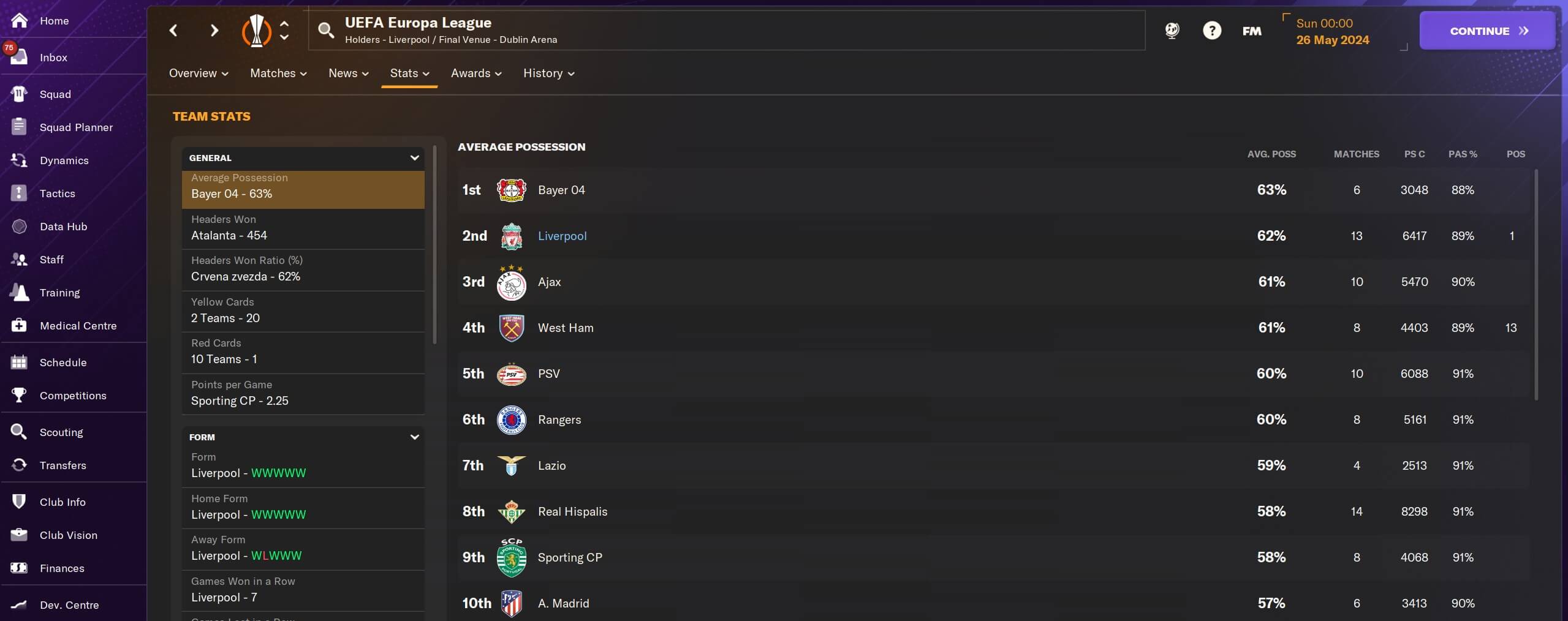Click the CONTINUE button
Screen dimensions: 1568x621
(1487, 31)
